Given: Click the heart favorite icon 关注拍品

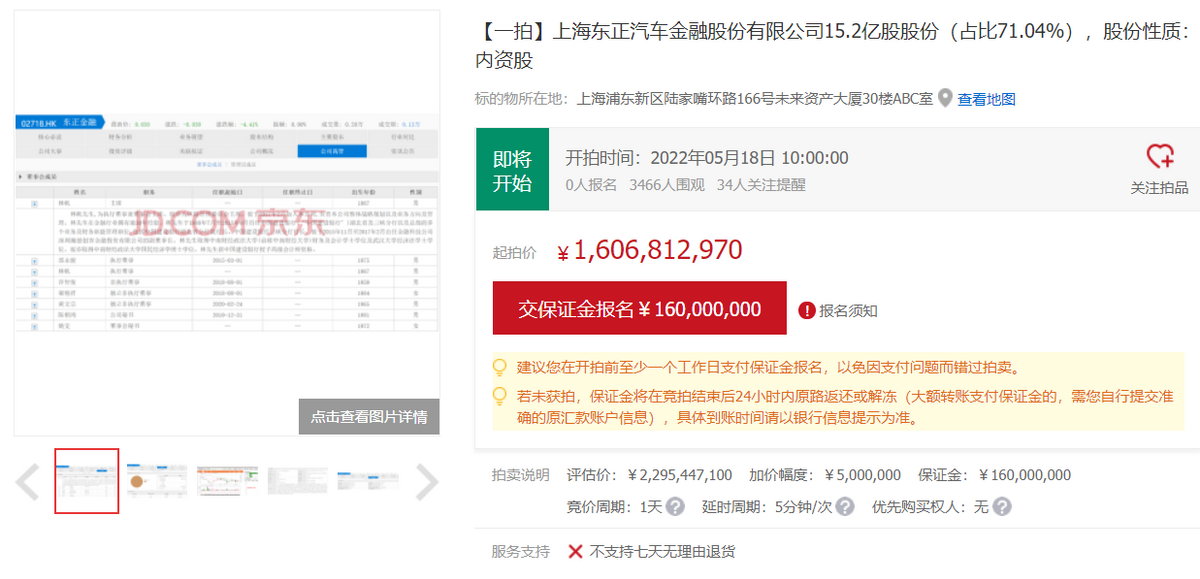Looking at the screenshot, I should tap(1159, 157).
